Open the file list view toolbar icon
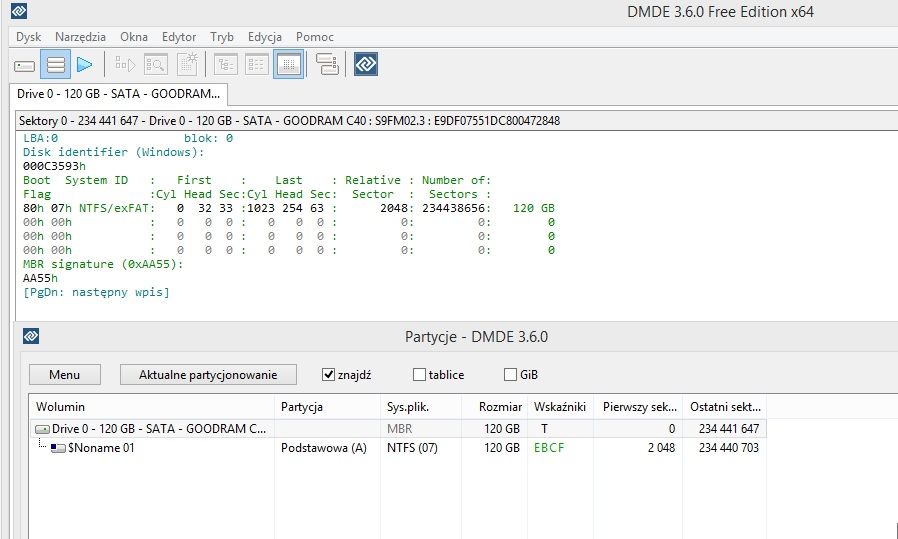Image resolution: width=898 pixels, height=539 pixels. point(257,64)
